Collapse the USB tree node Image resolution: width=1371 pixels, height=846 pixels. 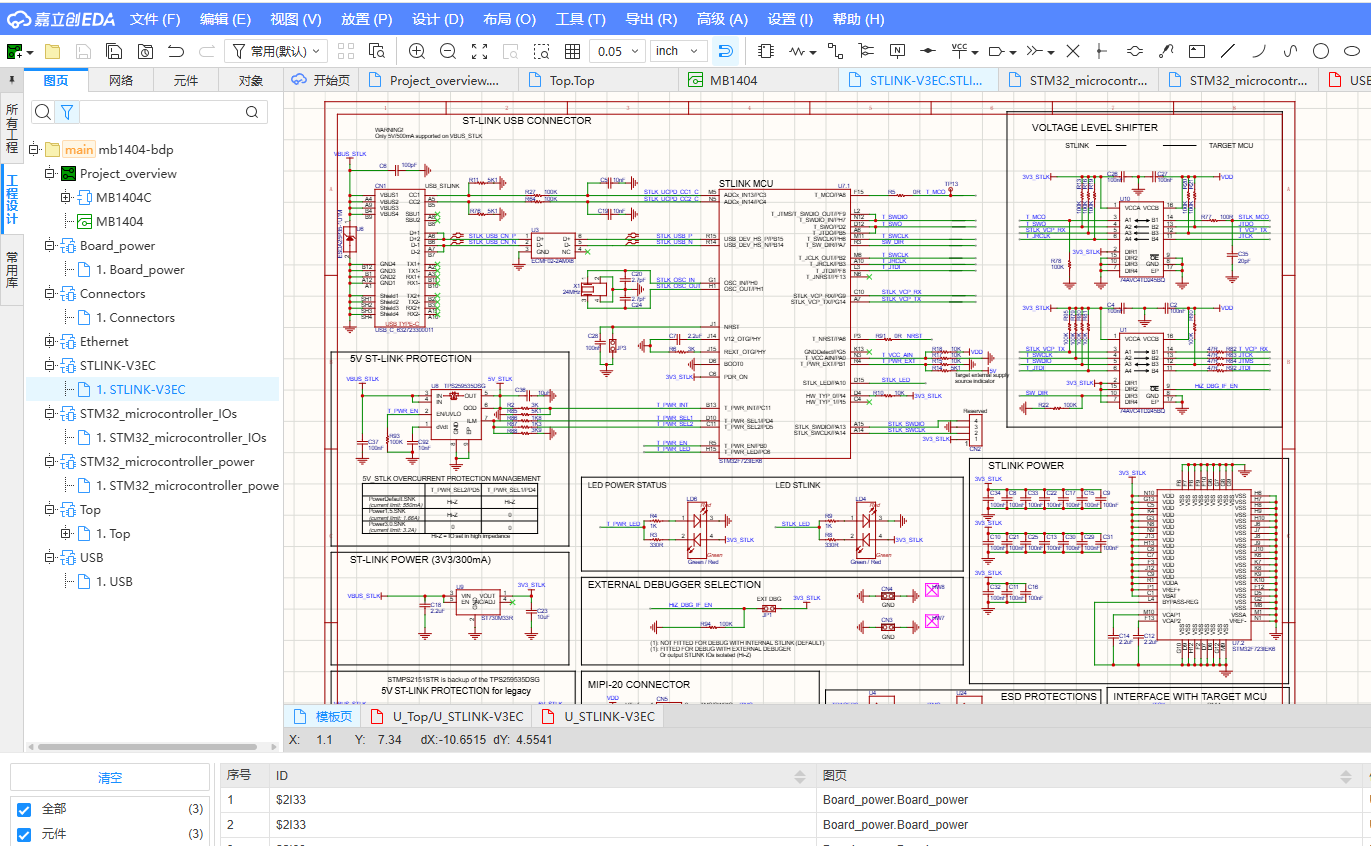(48, 558)
